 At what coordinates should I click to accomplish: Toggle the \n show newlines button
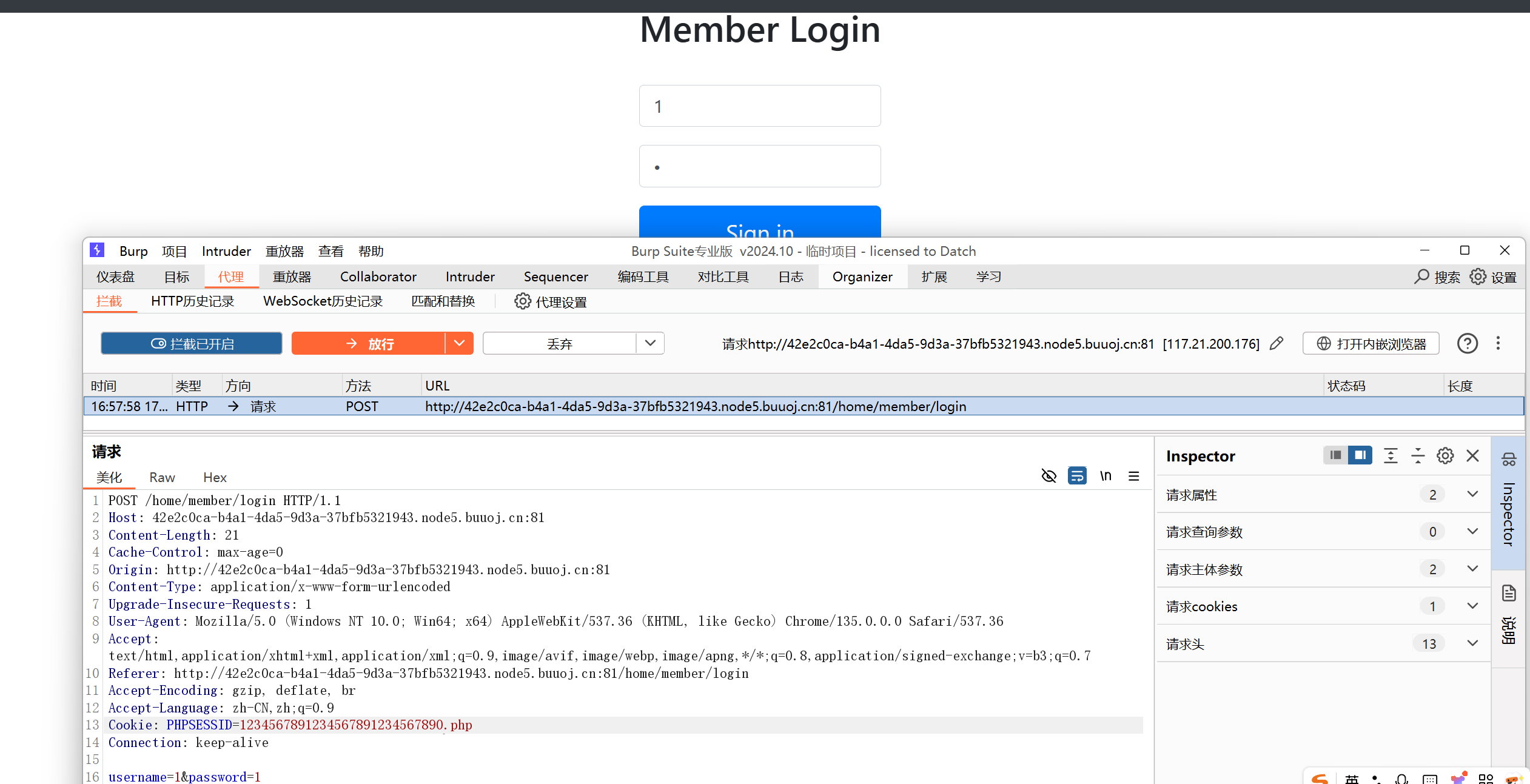[x=1106, y=477]
